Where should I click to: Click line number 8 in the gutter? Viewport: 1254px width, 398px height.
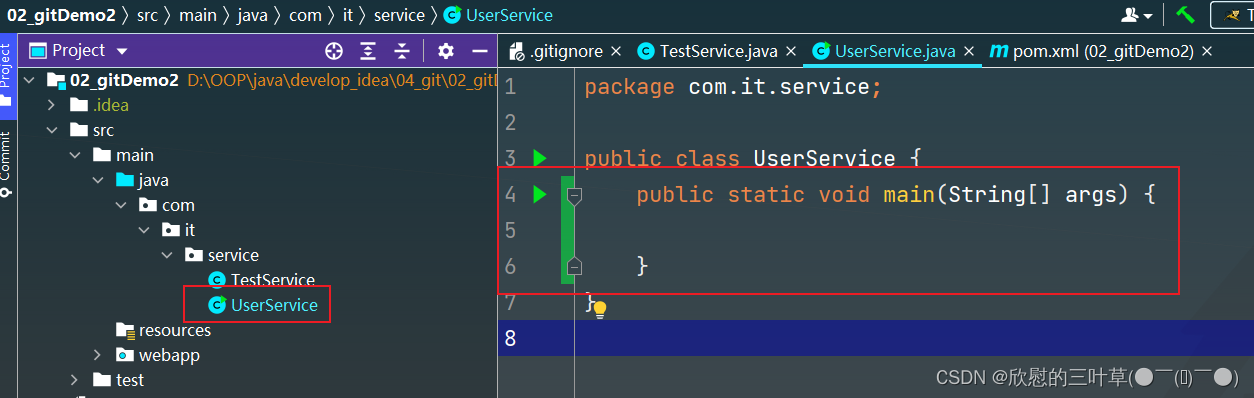click(510, 338)
